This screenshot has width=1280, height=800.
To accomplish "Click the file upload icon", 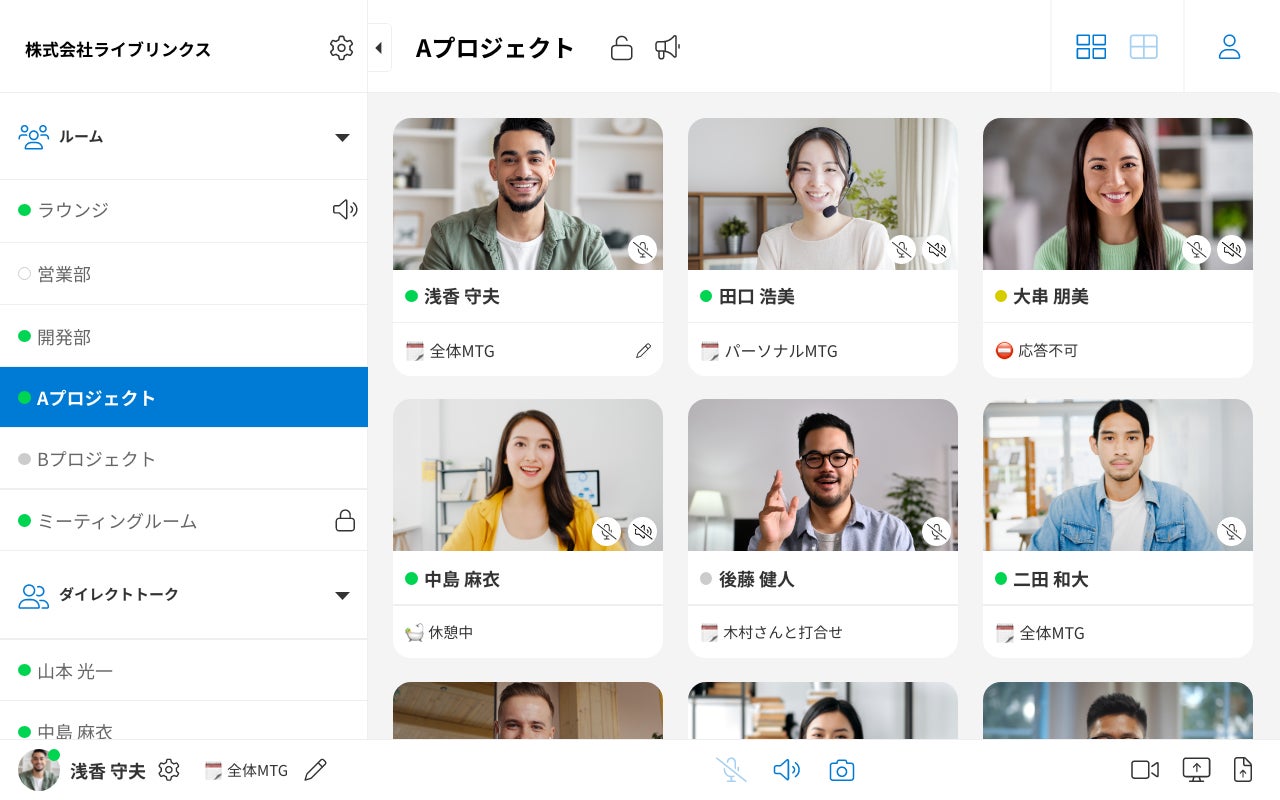I will 1243,770.
